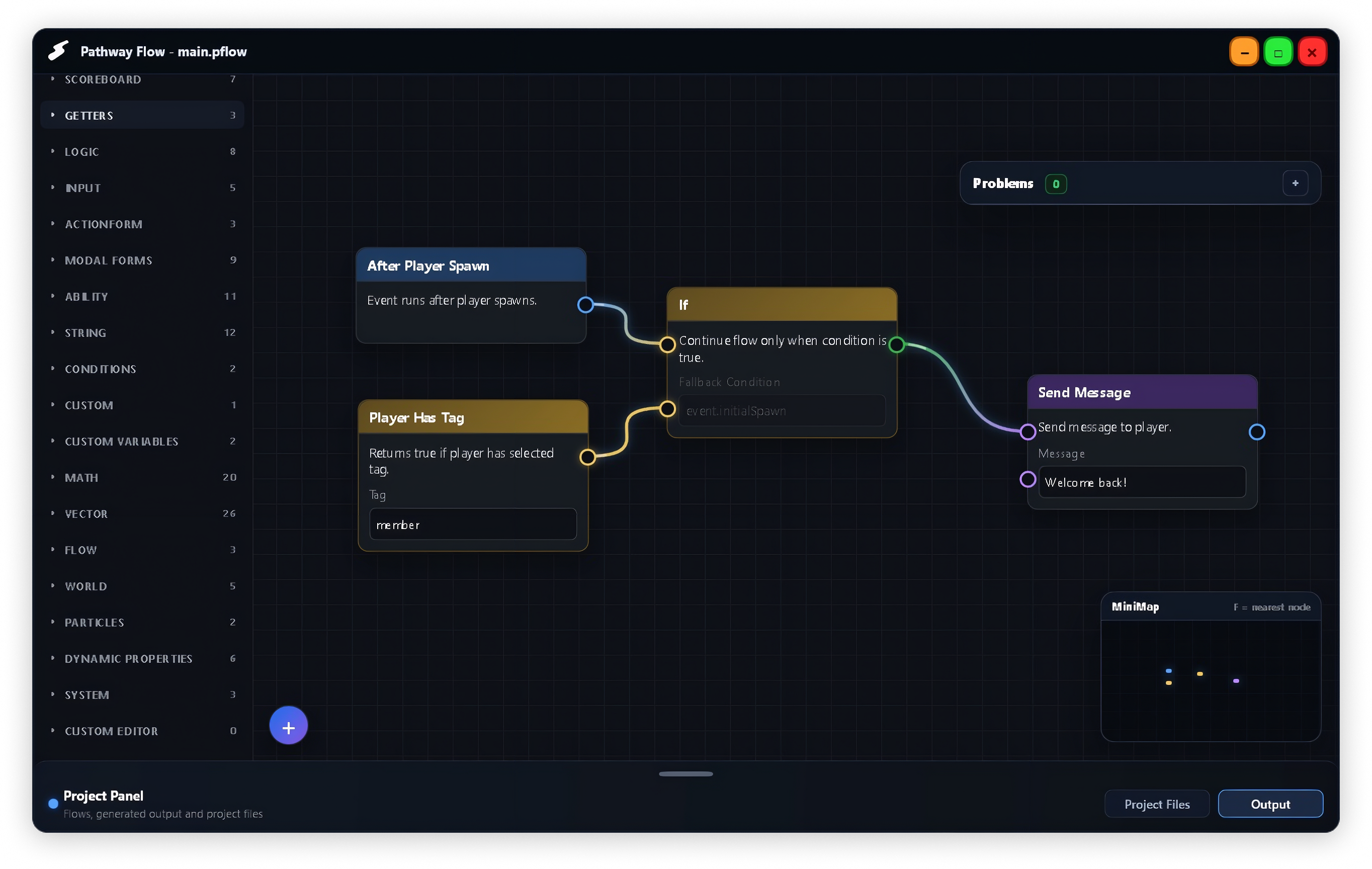Minimize the window with orange button

point(1244,52)
